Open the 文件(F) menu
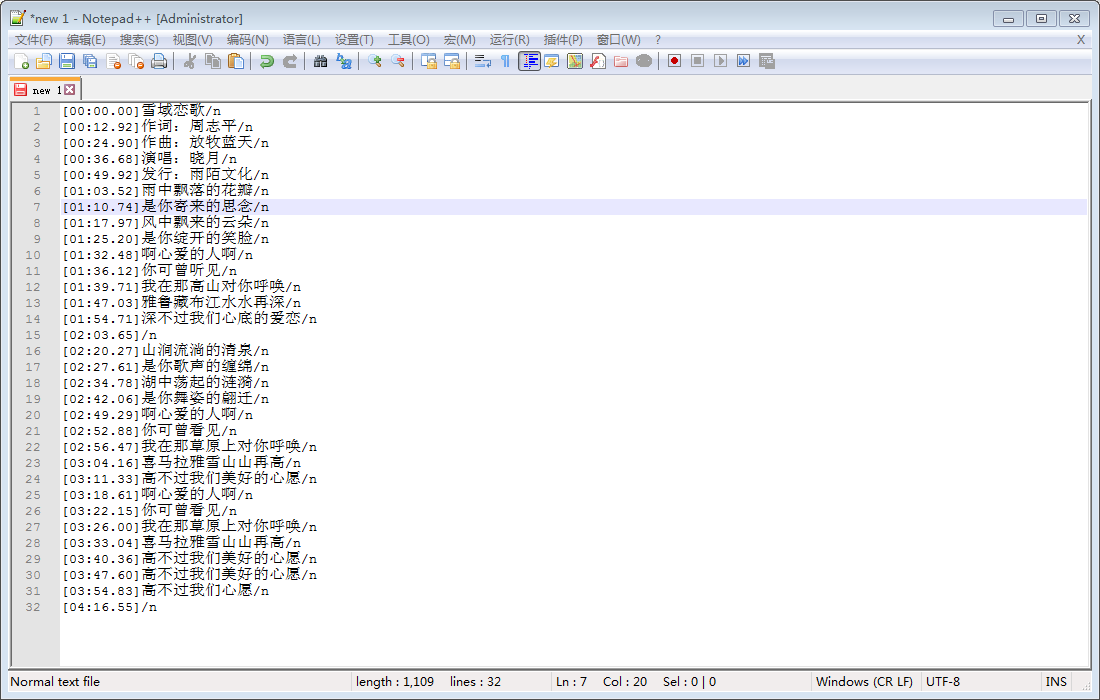1100x700 pixels. [x=34, y=40]
